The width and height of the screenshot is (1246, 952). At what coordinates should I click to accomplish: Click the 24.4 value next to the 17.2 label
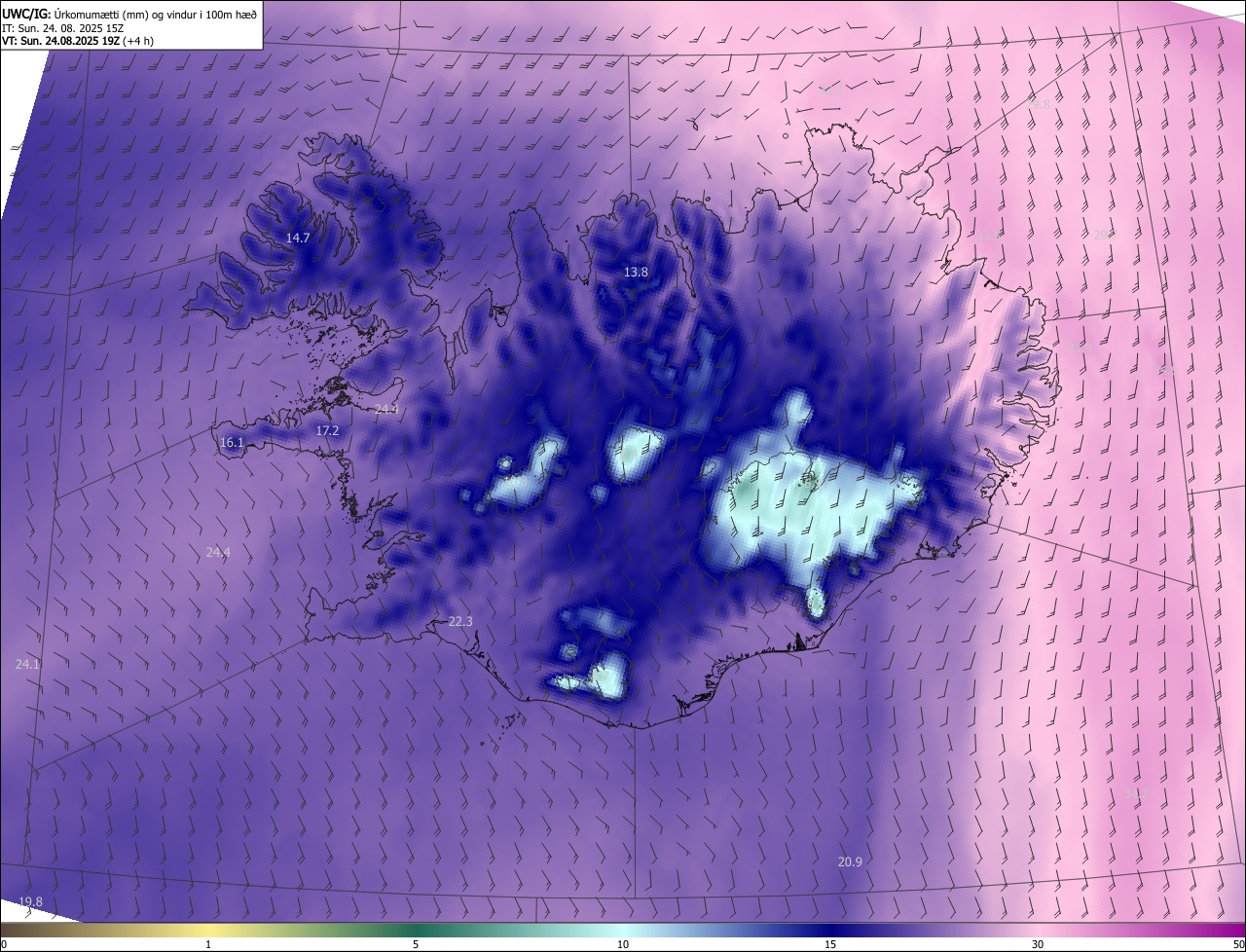pyautogui.click(x=386, y=409)
